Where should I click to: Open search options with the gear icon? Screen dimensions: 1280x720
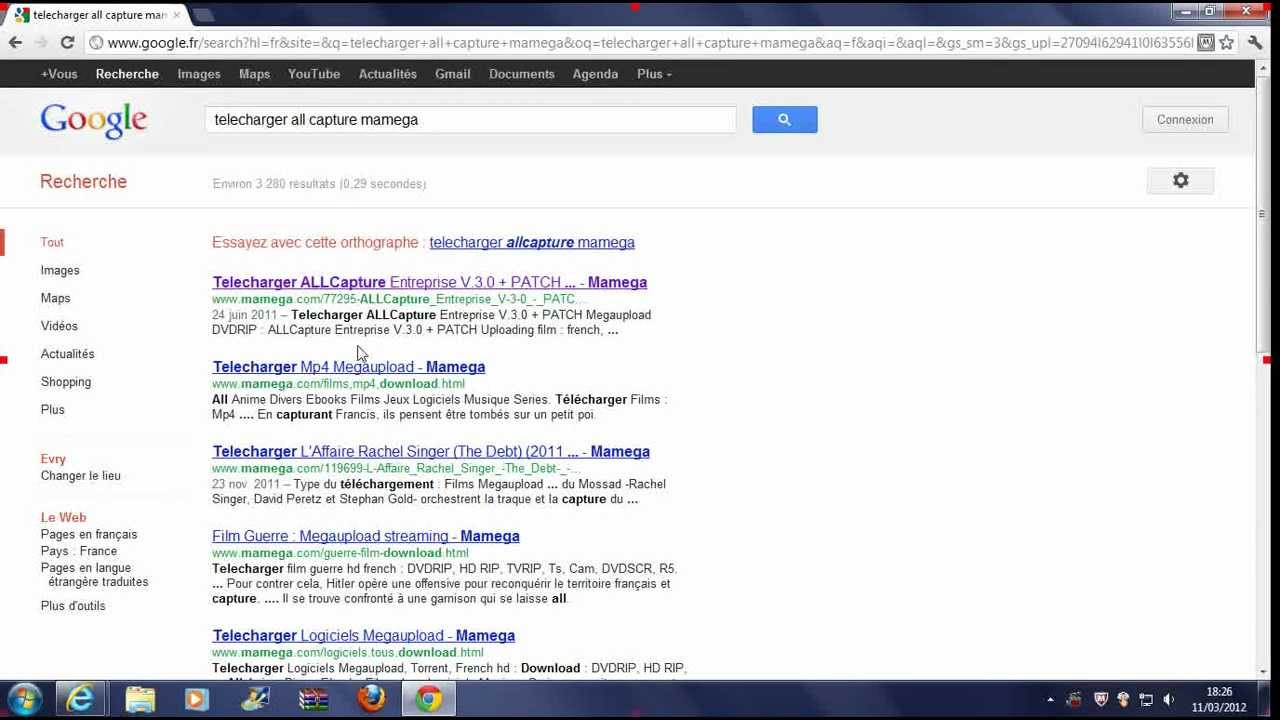coord(1180,180)
